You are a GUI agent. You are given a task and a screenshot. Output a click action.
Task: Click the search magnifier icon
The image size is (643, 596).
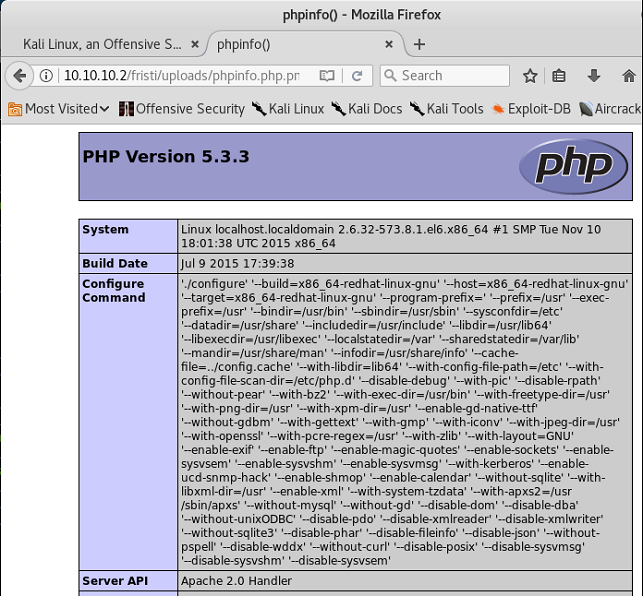pos(390,75)
